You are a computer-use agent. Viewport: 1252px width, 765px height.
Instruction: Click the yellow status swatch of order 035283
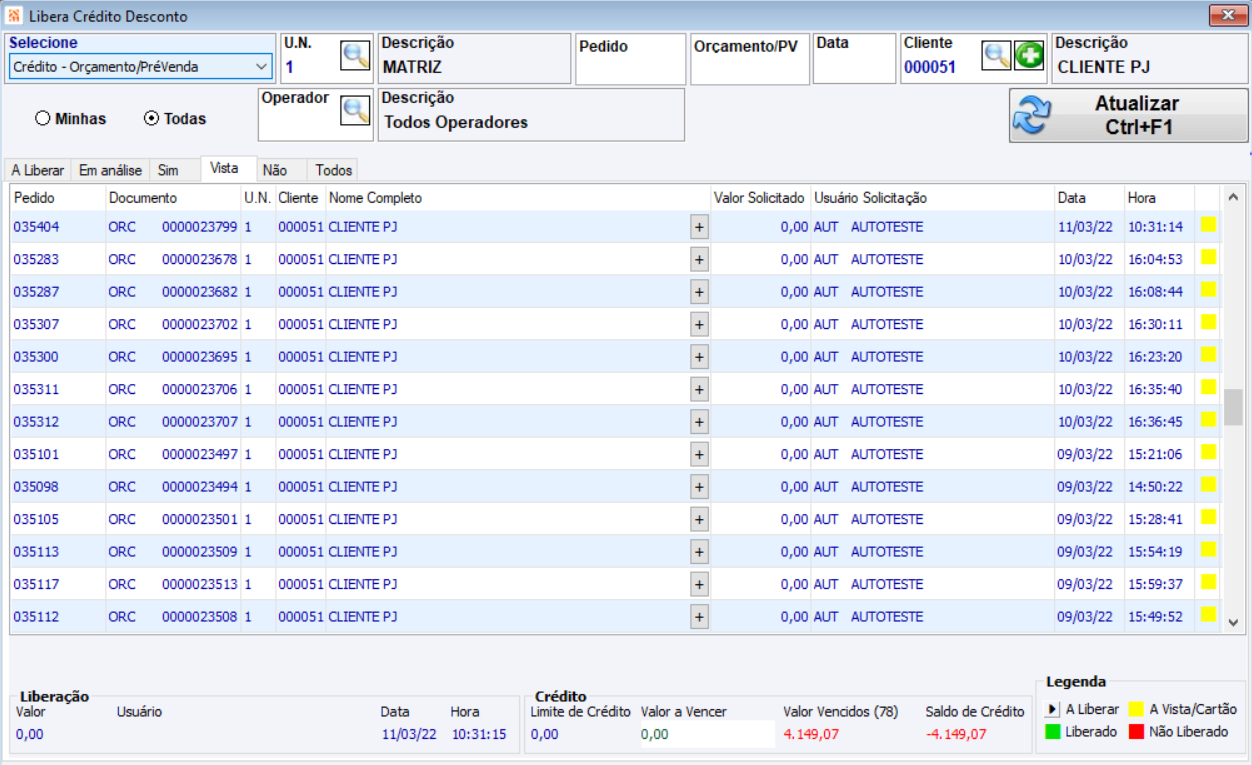coord(1208,258)
